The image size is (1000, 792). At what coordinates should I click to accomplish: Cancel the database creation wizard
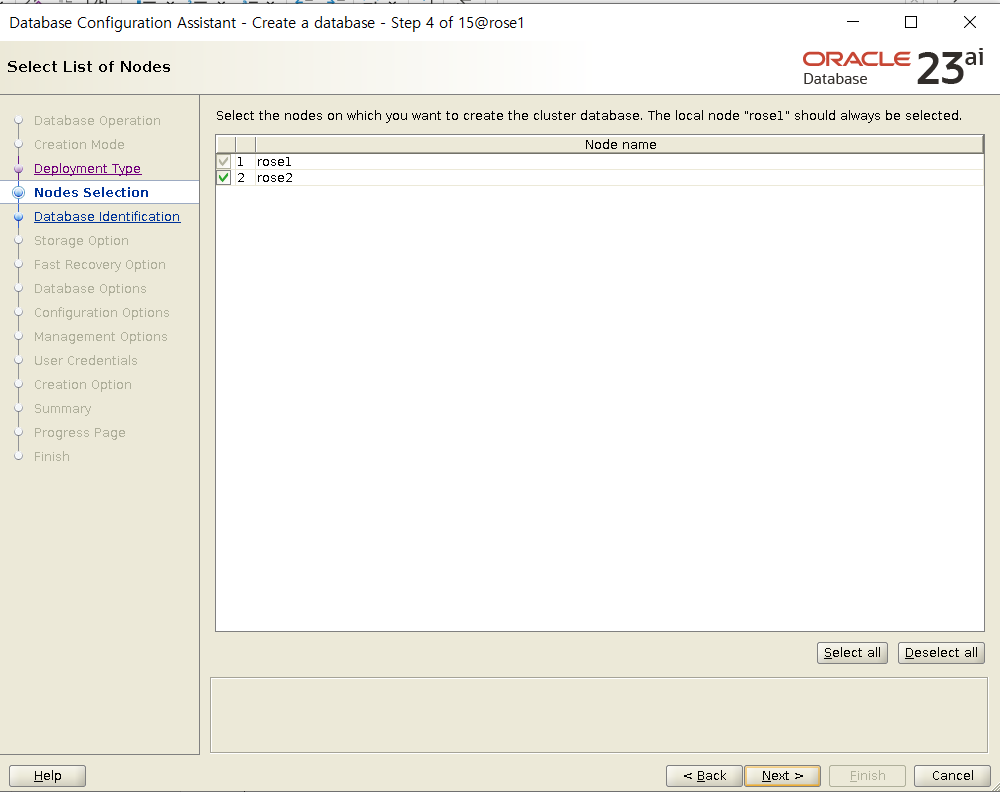tap(952, 775)
